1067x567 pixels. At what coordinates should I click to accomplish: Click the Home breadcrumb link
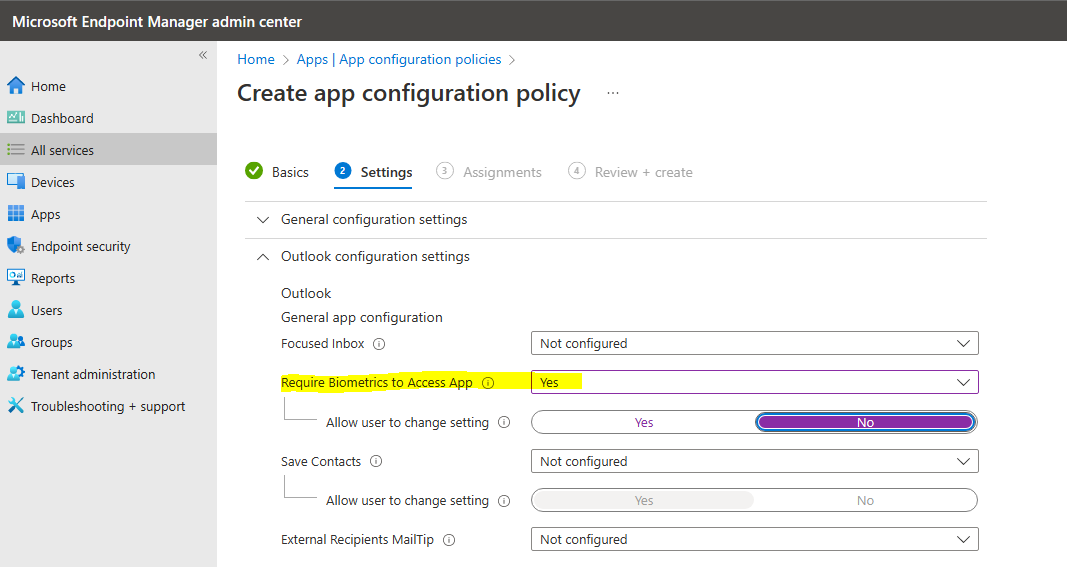click(x=256, y=60)
